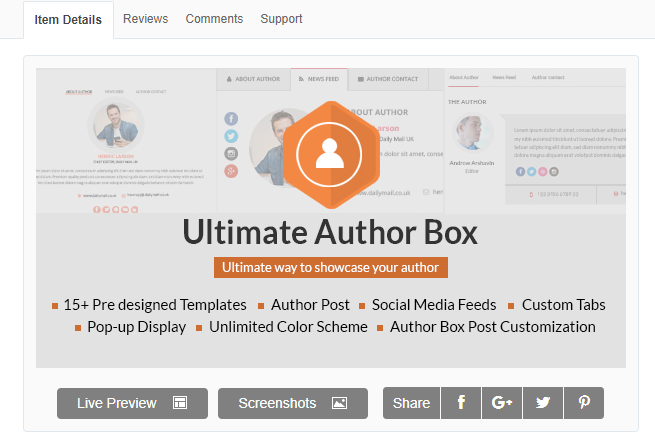
Task: Click the Twitter share icon
Action: pyautogui.click(x=543, y=403)
